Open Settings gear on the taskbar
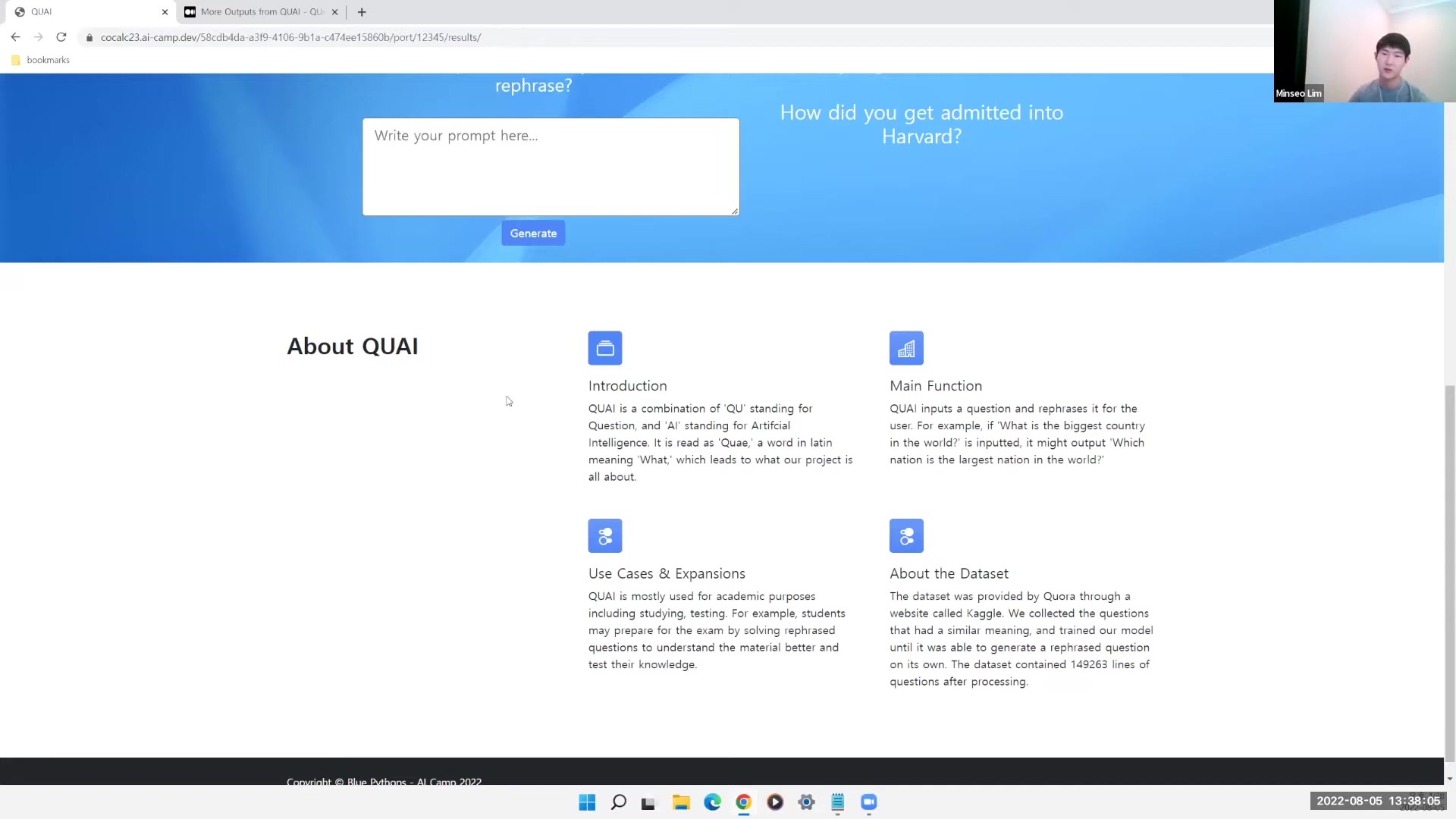The width and height of the screenshot is (1456, 819). (806, 802)
